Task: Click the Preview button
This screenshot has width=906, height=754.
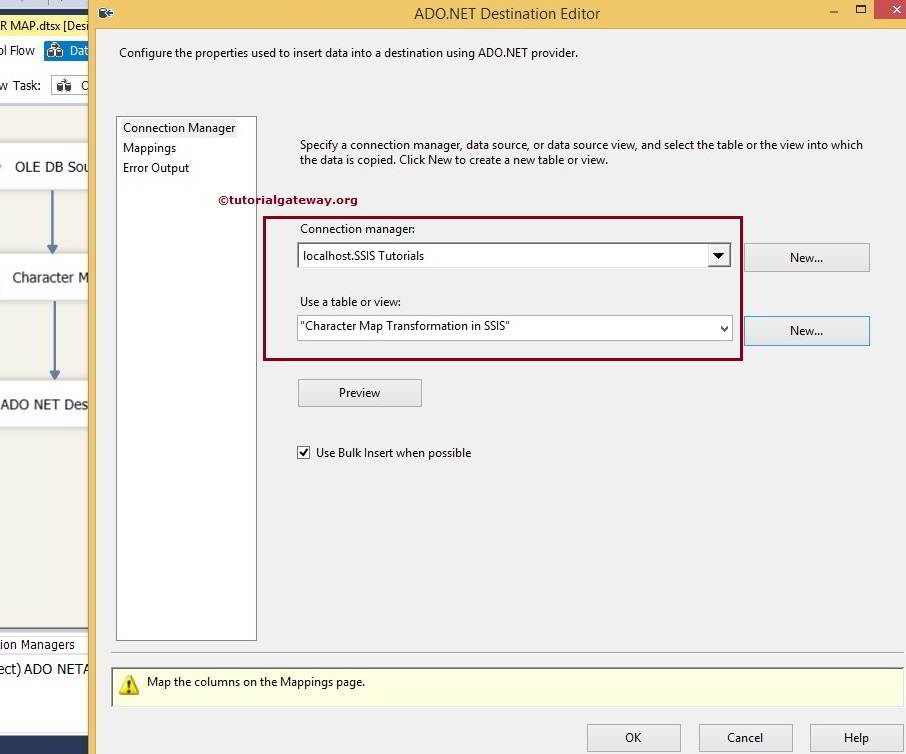Action: click(x=359, y=393)
